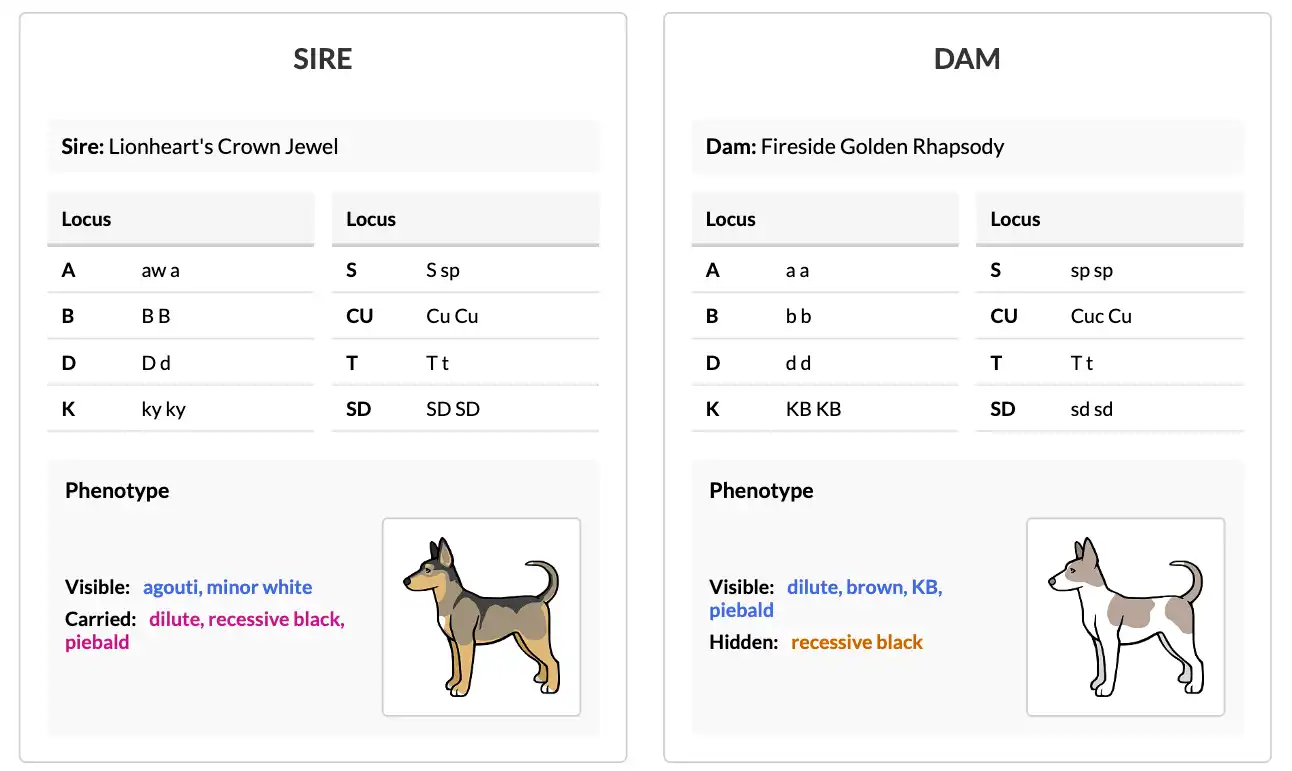This screenshot has height=771, width=1292.
Task: Click the DAM card title heading
Action: coord(966,59)
